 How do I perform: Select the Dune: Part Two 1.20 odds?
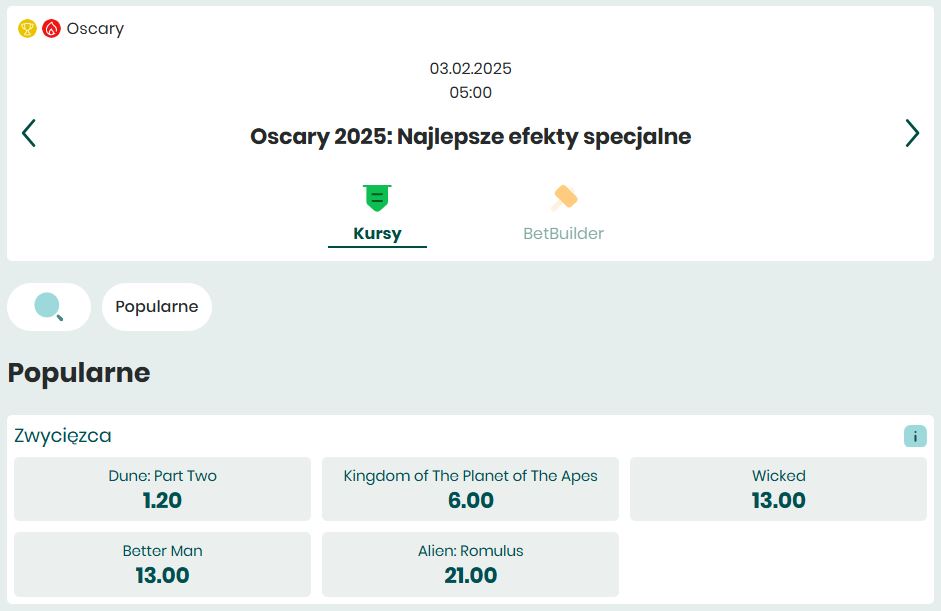point(162,489)
